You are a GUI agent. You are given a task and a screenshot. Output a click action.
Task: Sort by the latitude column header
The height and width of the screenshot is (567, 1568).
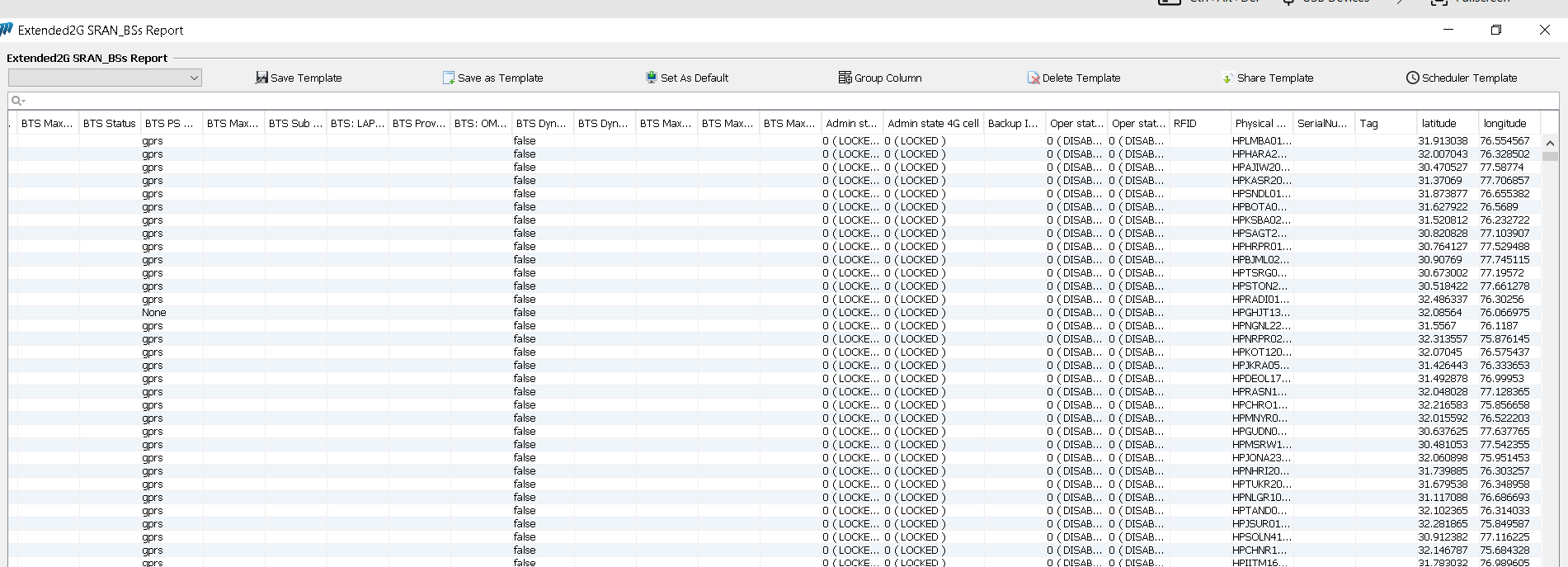(x=1439, y=123)
